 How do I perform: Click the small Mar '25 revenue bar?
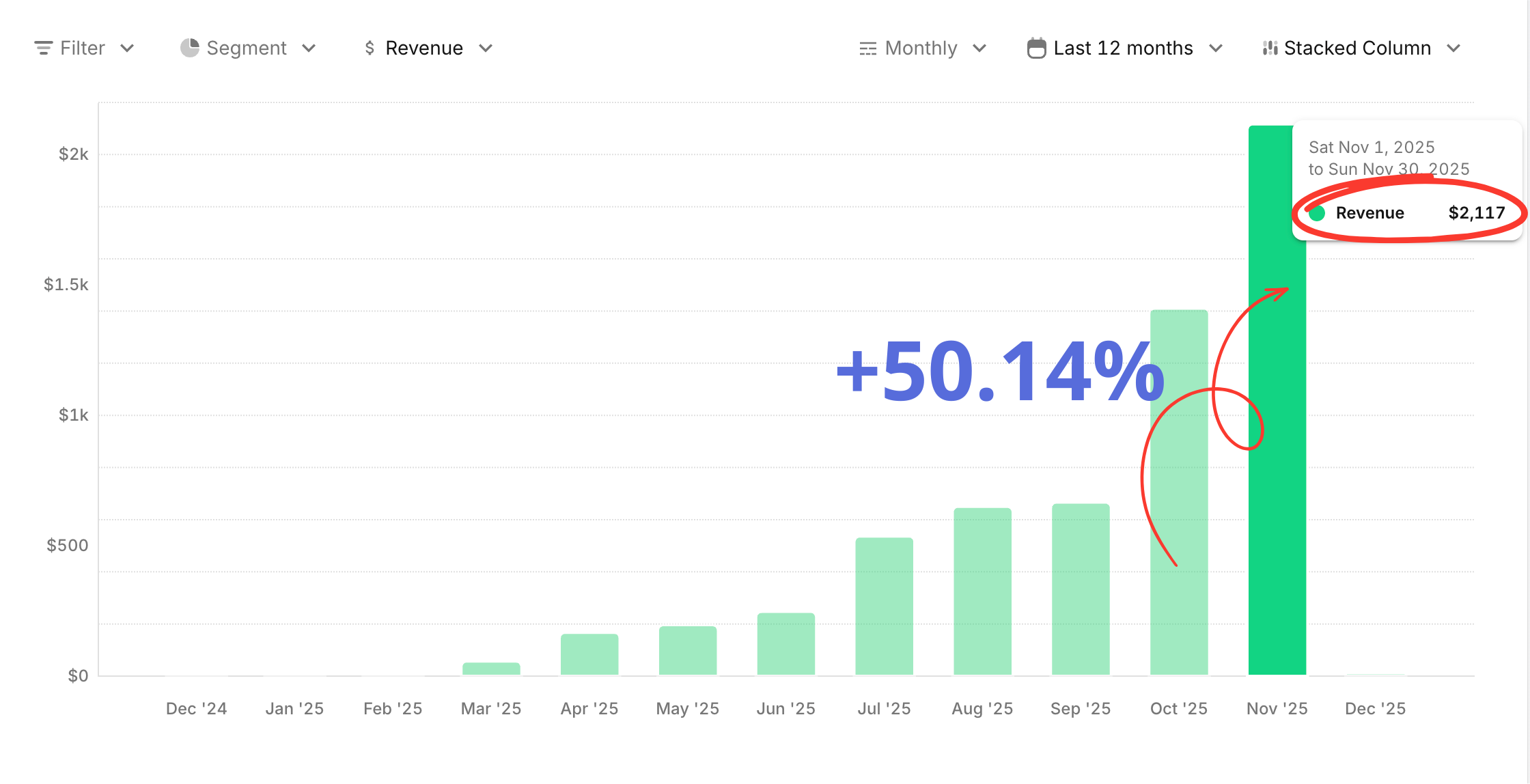(491, 669)
